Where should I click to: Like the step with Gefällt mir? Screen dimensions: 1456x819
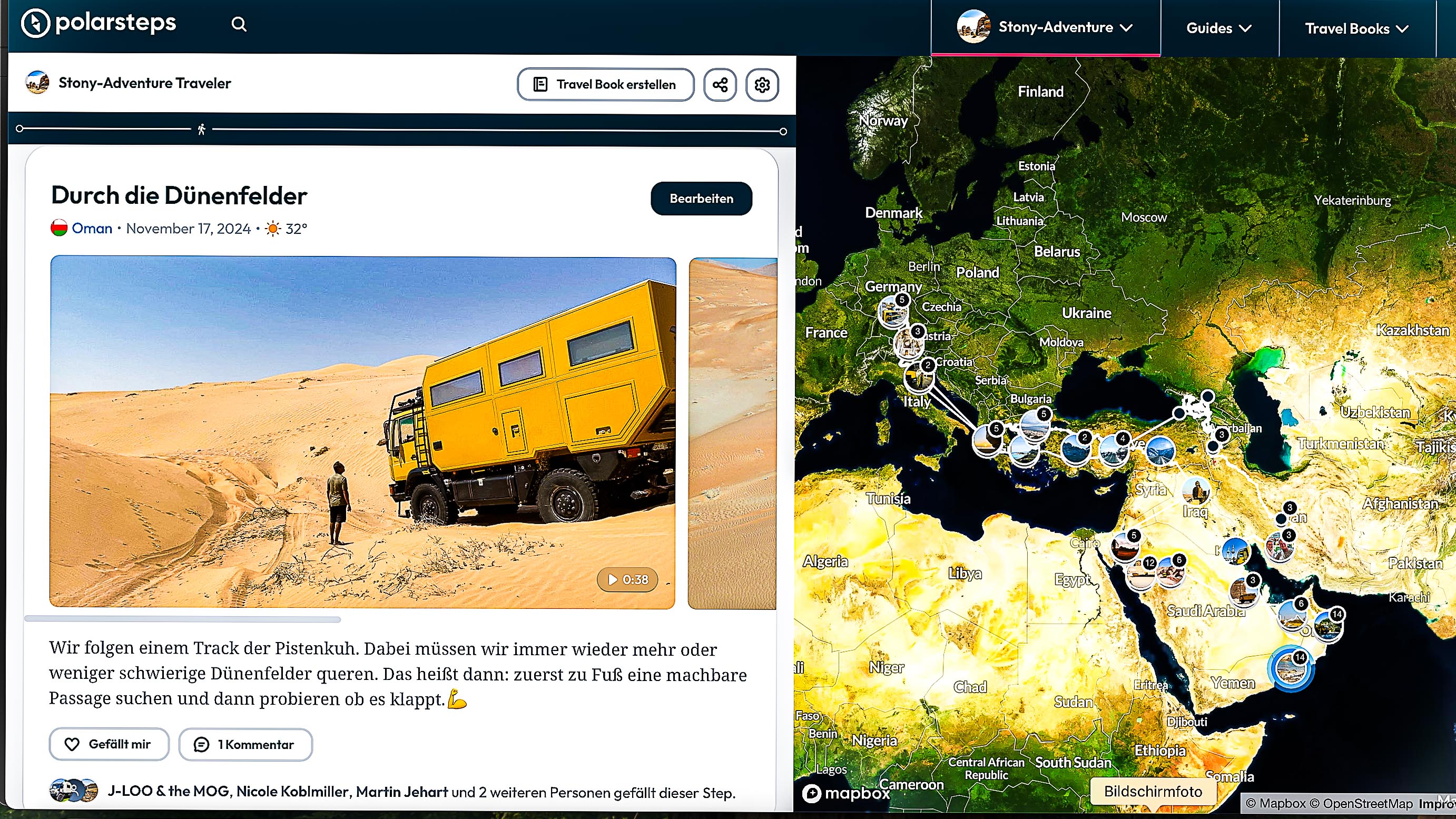109,744
